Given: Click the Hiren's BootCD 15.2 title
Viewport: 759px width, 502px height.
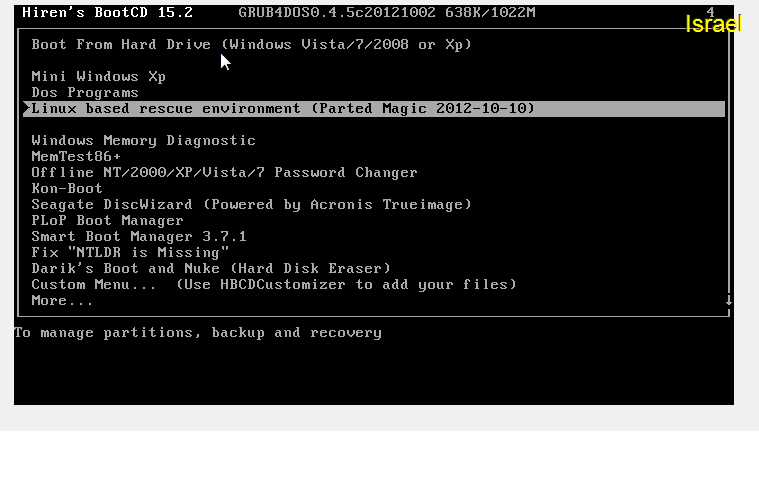Looking at the screenshot, I should pyautogui.click(x=107, y=12).
